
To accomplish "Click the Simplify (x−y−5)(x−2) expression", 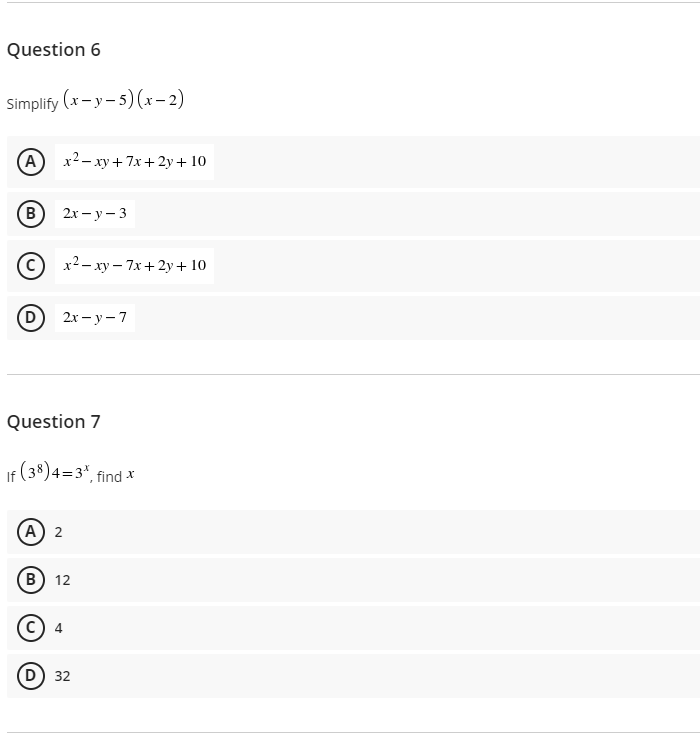I will (122, 100).
